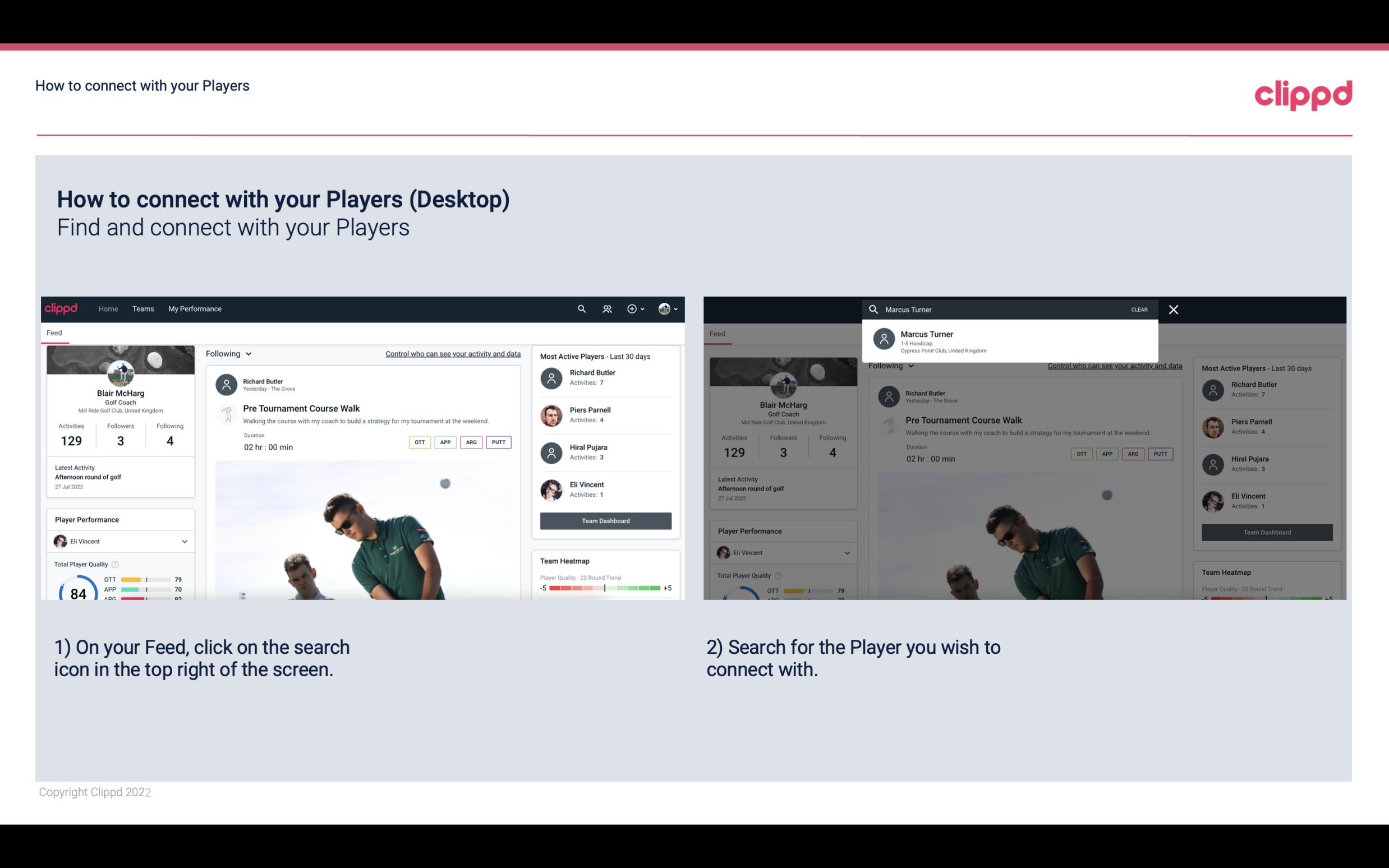The width and height of the screenshot is (1389, 868).
Task: Click the OTT performance icon
Action: 419,442
